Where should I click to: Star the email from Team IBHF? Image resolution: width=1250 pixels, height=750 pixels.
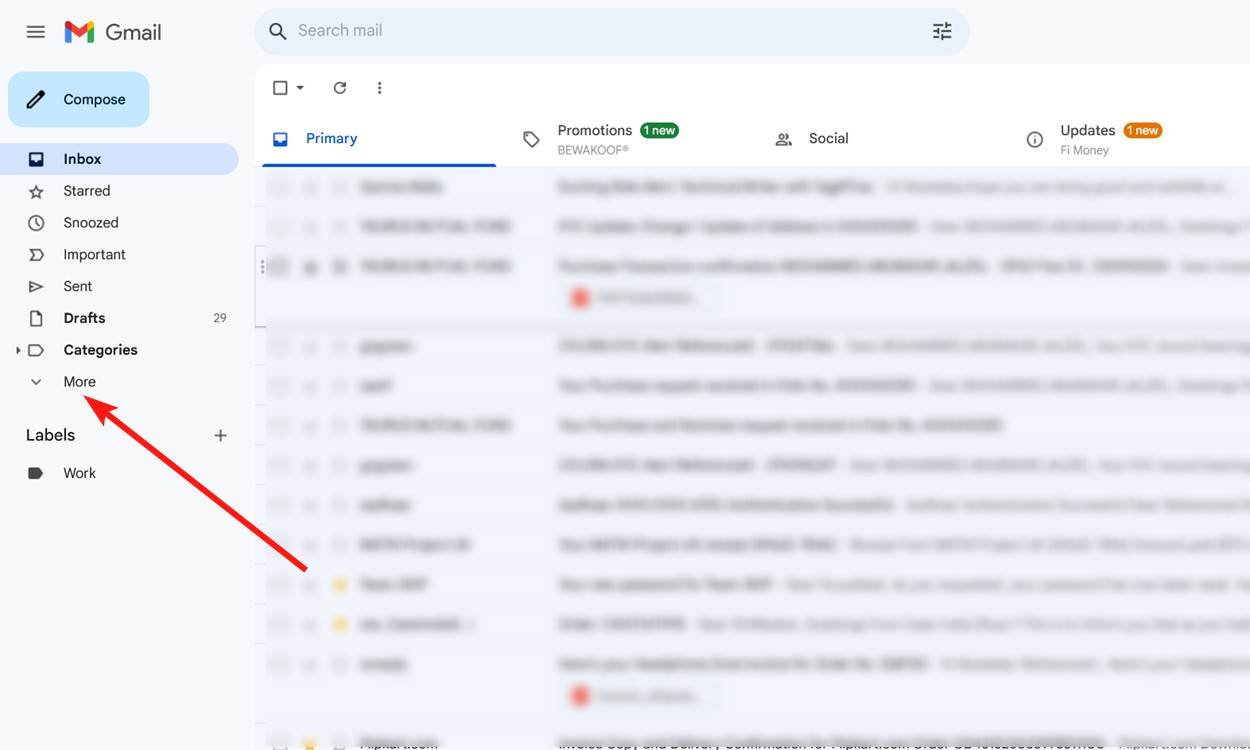[309, 584]
